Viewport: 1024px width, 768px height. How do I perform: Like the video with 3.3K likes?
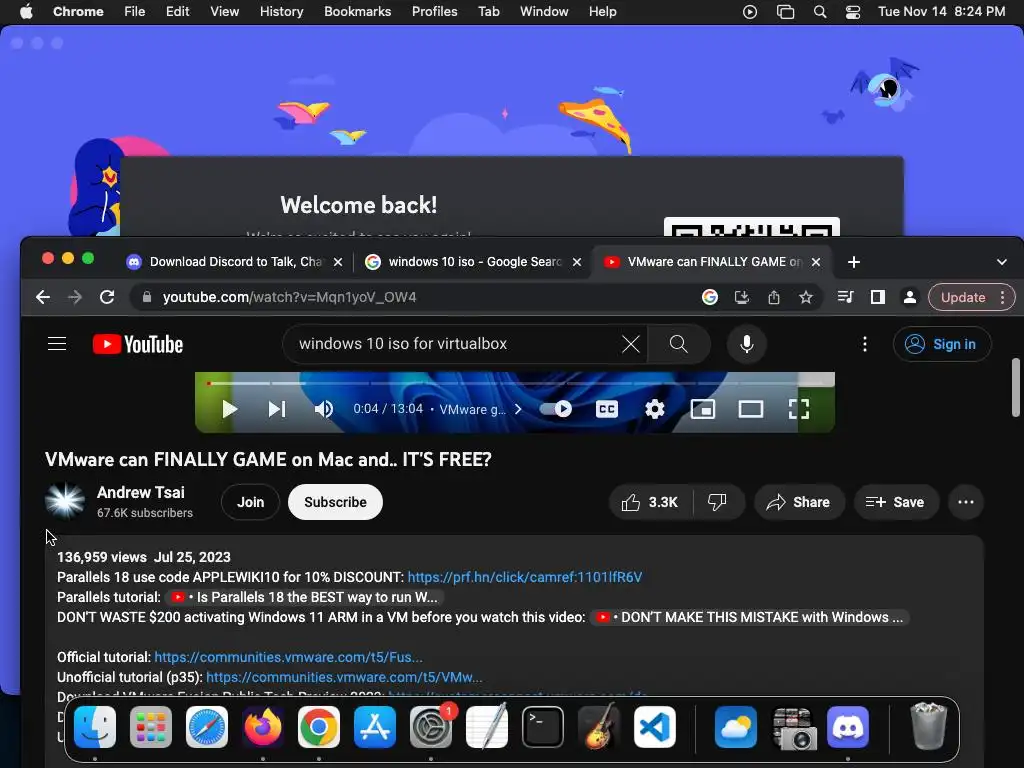click(650, 502)
